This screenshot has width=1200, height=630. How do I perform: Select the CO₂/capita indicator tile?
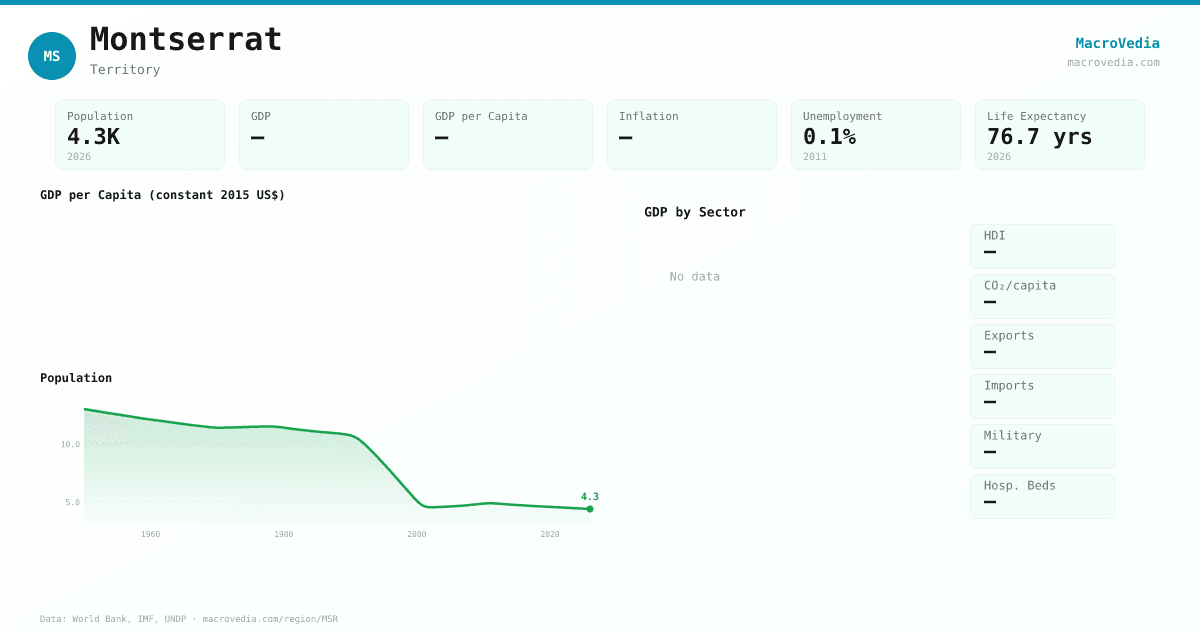tap(1042, 296)
